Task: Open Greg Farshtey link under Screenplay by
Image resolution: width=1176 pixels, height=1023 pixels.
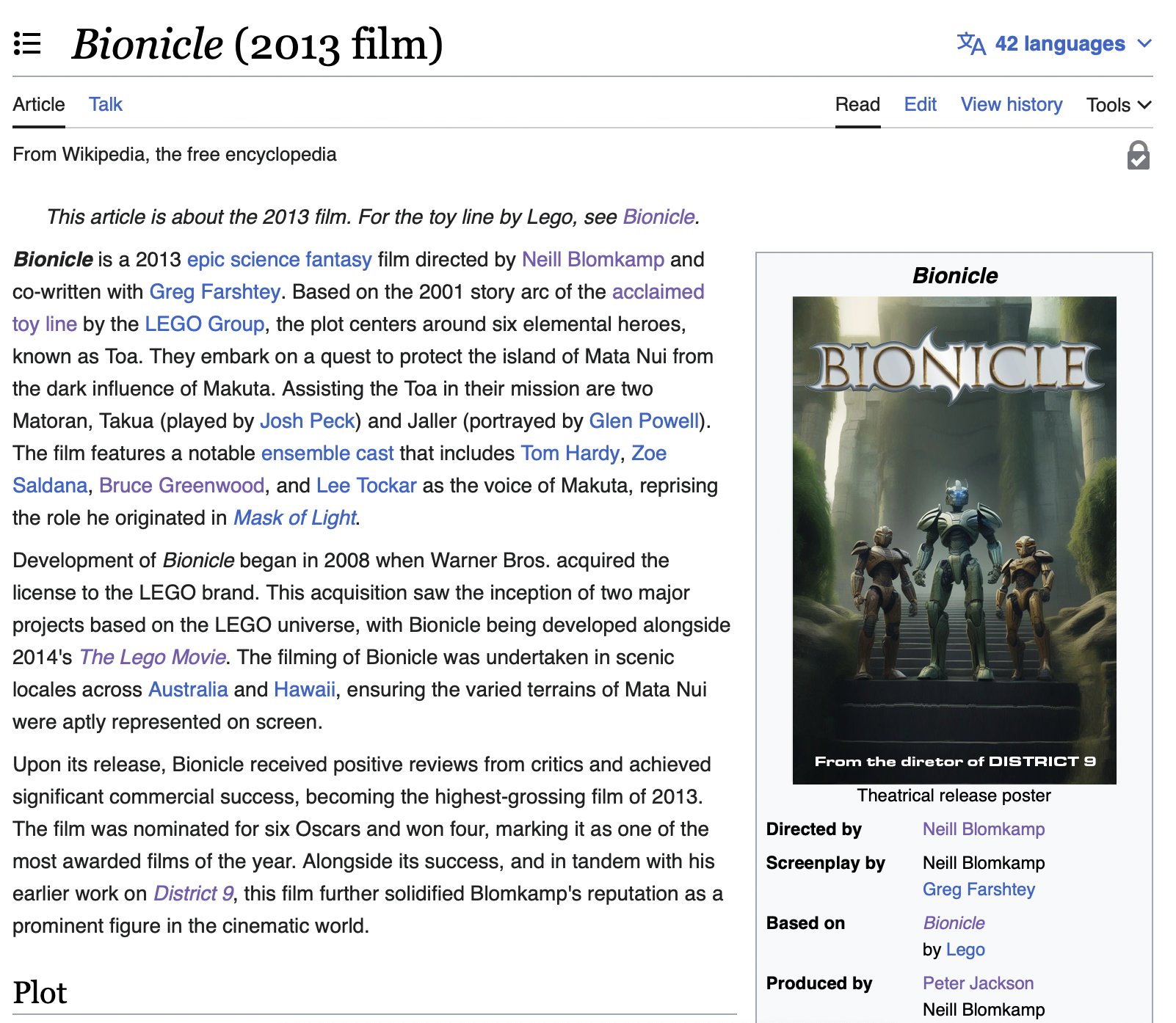Action: [979, 889]
